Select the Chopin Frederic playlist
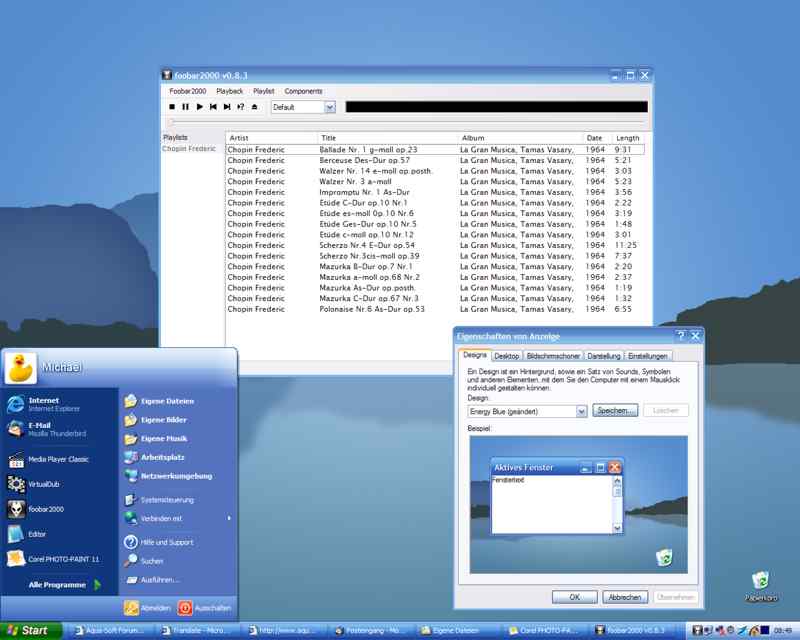800x640 pixels. tap(189, 149)
